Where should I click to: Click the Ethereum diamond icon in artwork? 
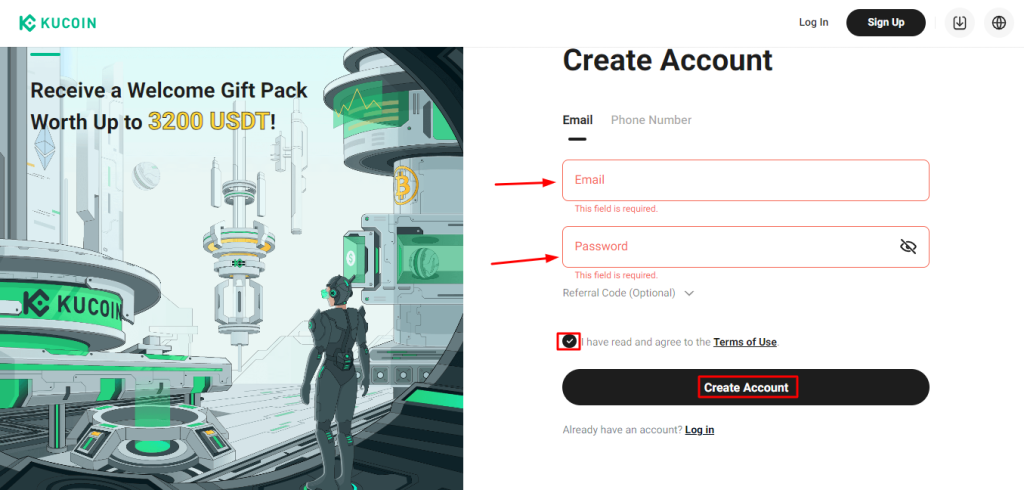(x=45, y=148)
